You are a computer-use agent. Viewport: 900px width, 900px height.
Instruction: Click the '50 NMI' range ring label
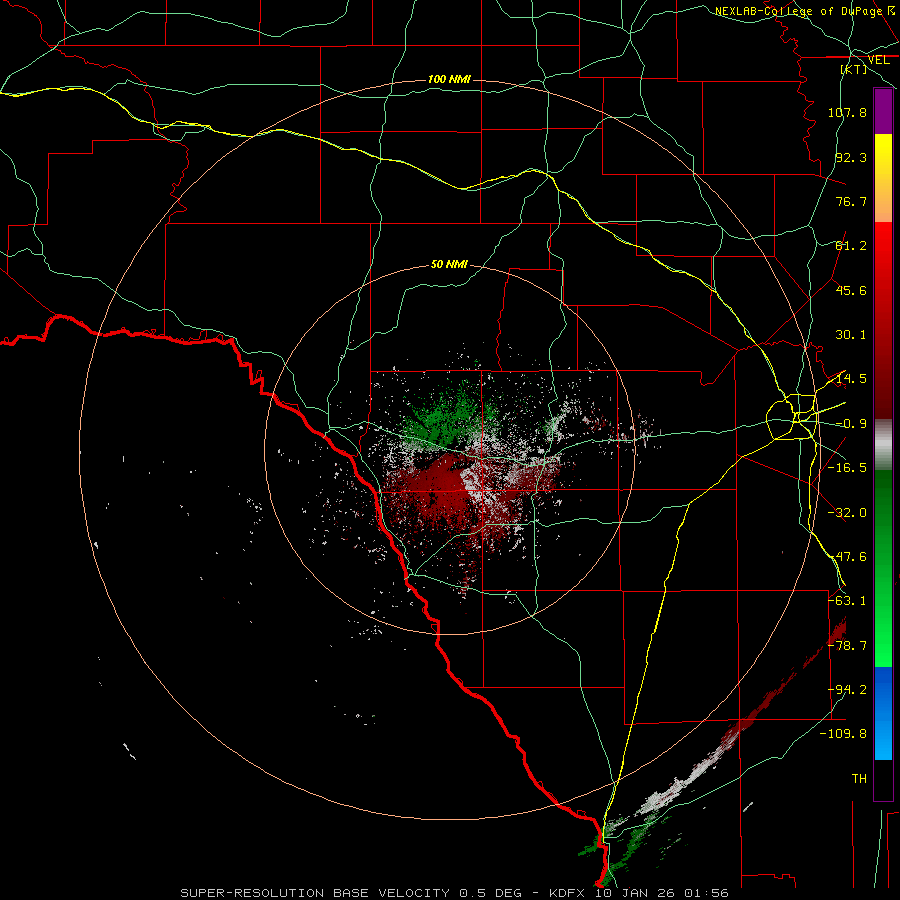click(449, 264)
